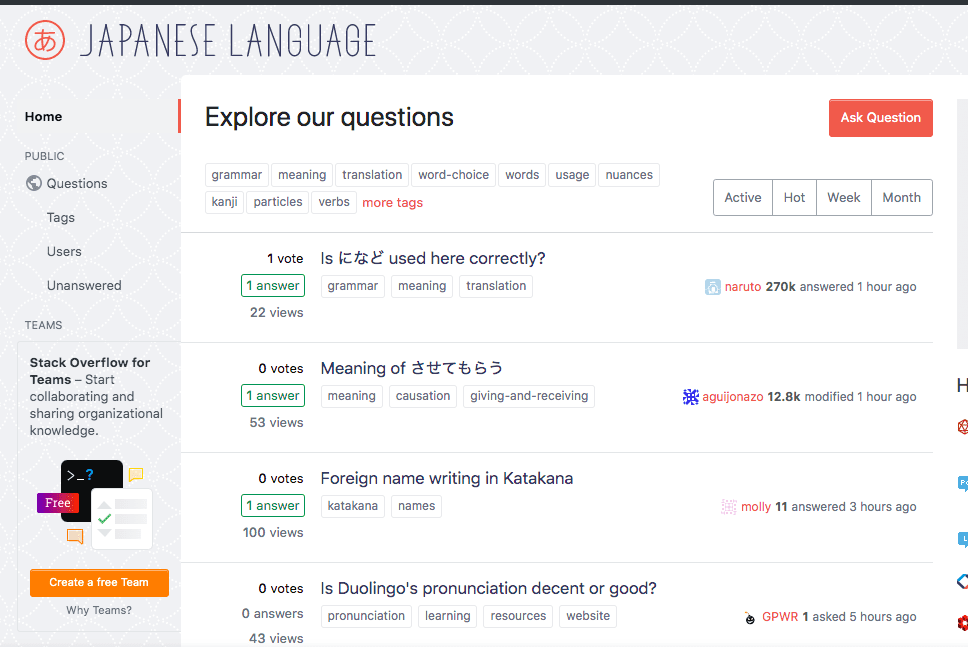Enable the kanji tag filter

tap(224, 201)
